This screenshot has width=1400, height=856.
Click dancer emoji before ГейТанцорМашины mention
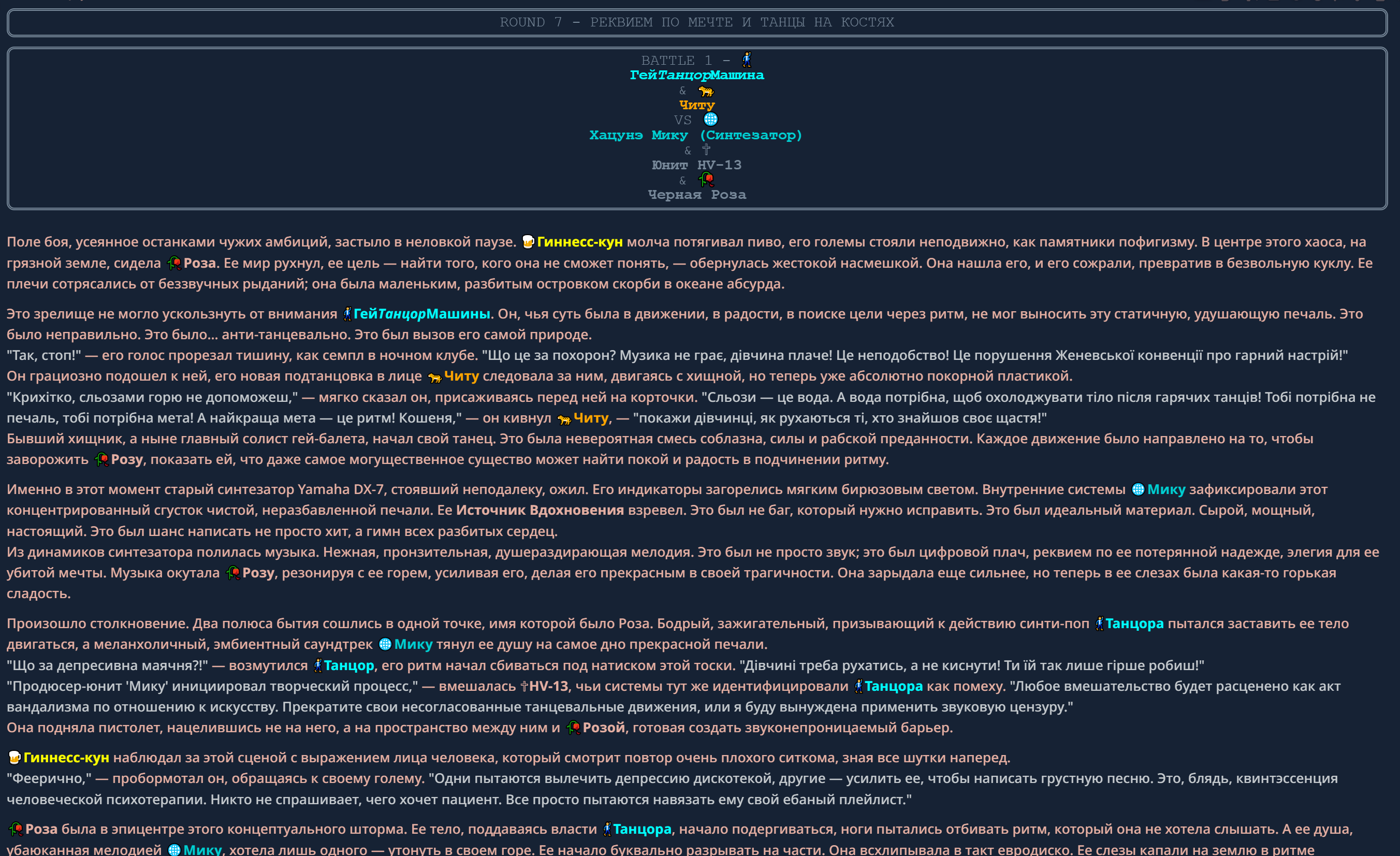pos(347,314)
